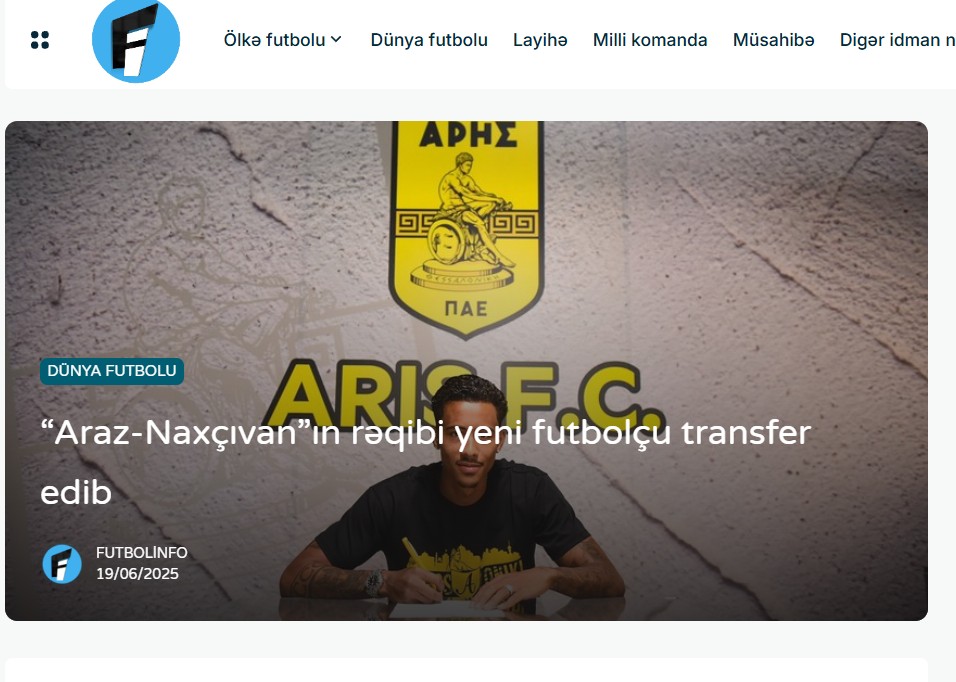The image size is (956, 682).
Task: Click the FUTBOLİNFO author name
Action: pos(141,552)
